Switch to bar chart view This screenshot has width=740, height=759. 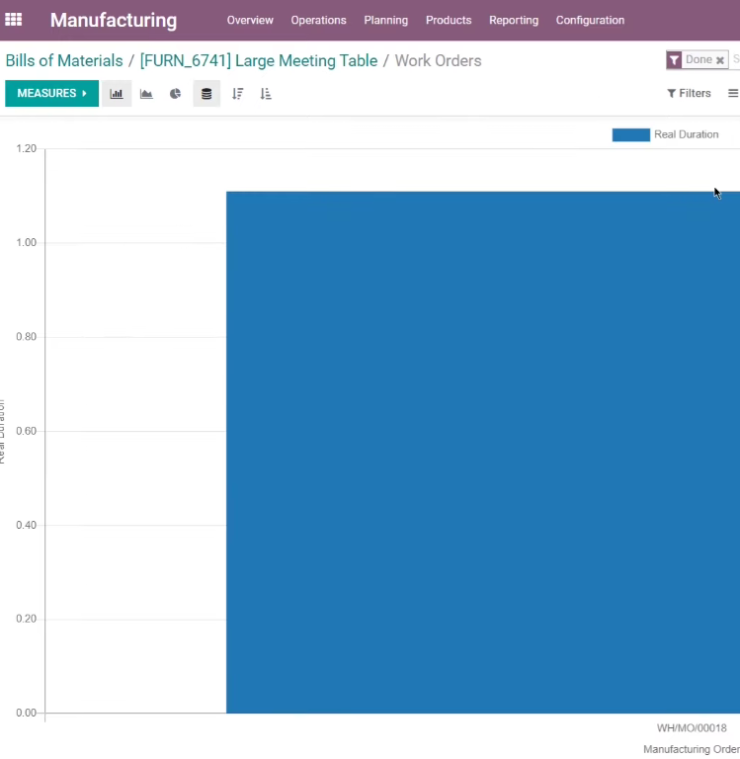(x=117, y=93)
